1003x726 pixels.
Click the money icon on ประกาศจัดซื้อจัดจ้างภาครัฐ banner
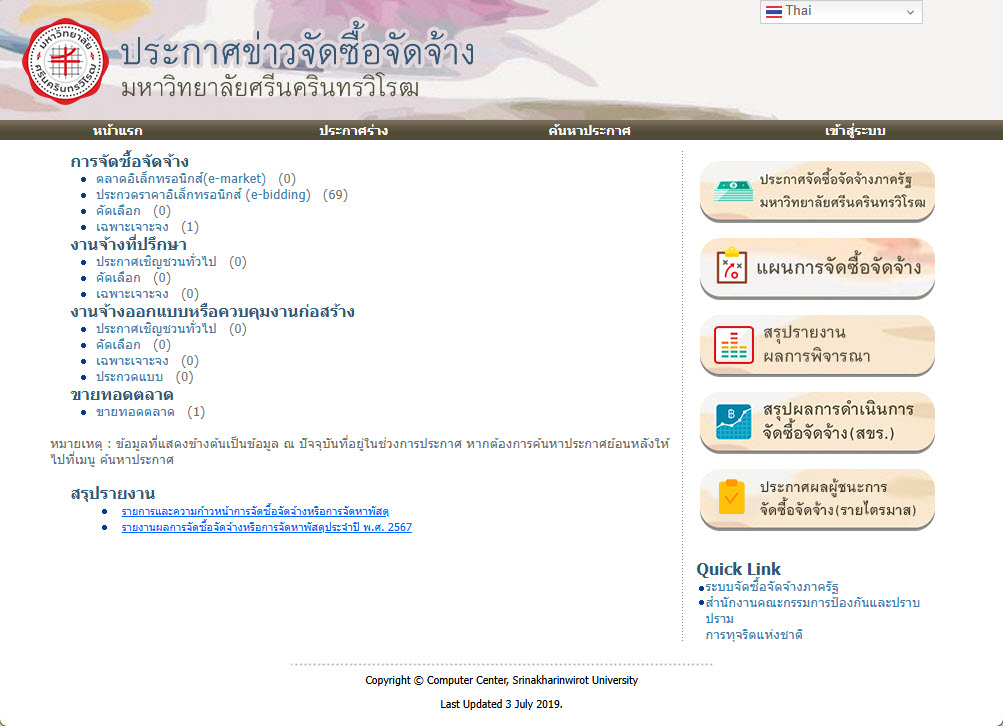click(733, 191)
